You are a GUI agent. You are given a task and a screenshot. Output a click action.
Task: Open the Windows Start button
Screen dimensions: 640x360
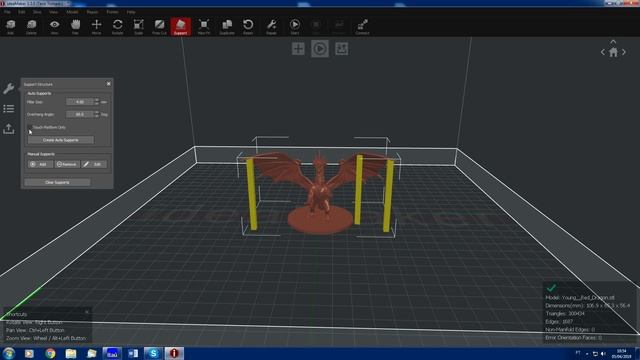(9, 353)
